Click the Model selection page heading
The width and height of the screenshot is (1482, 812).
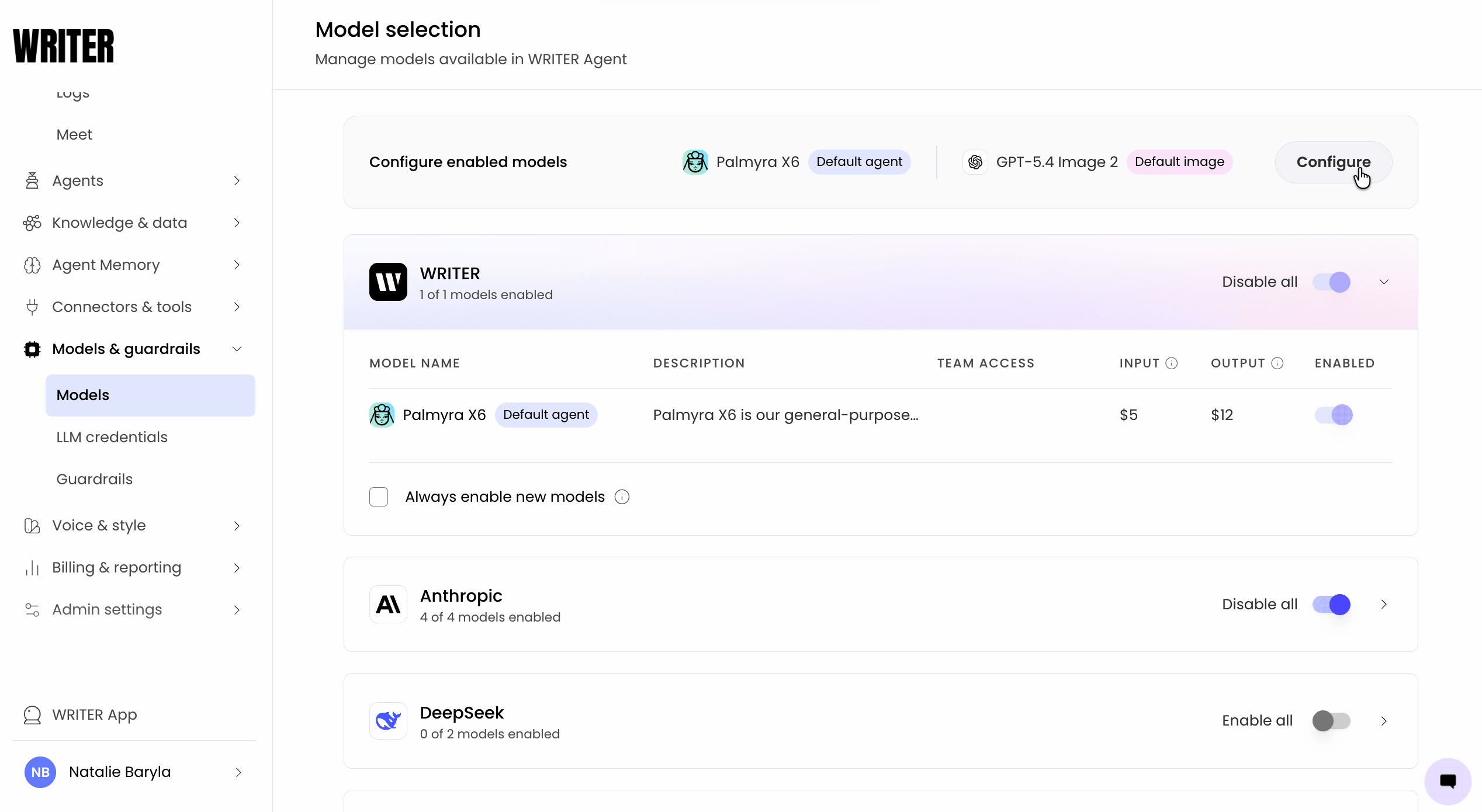tap(398, 30)
